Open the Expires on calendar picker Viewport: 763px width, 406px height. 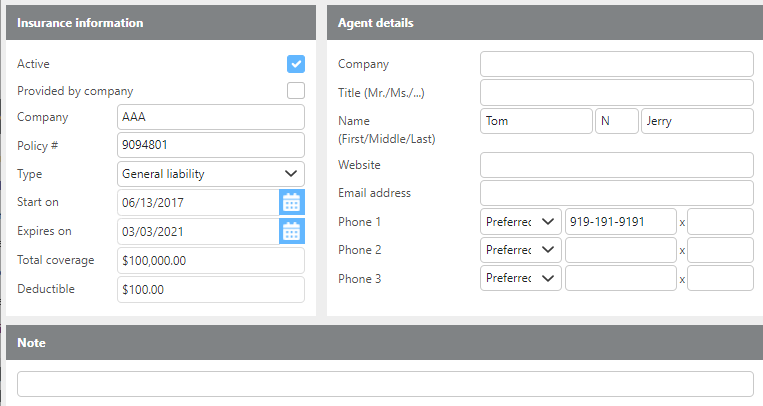[x=291, y=231]
